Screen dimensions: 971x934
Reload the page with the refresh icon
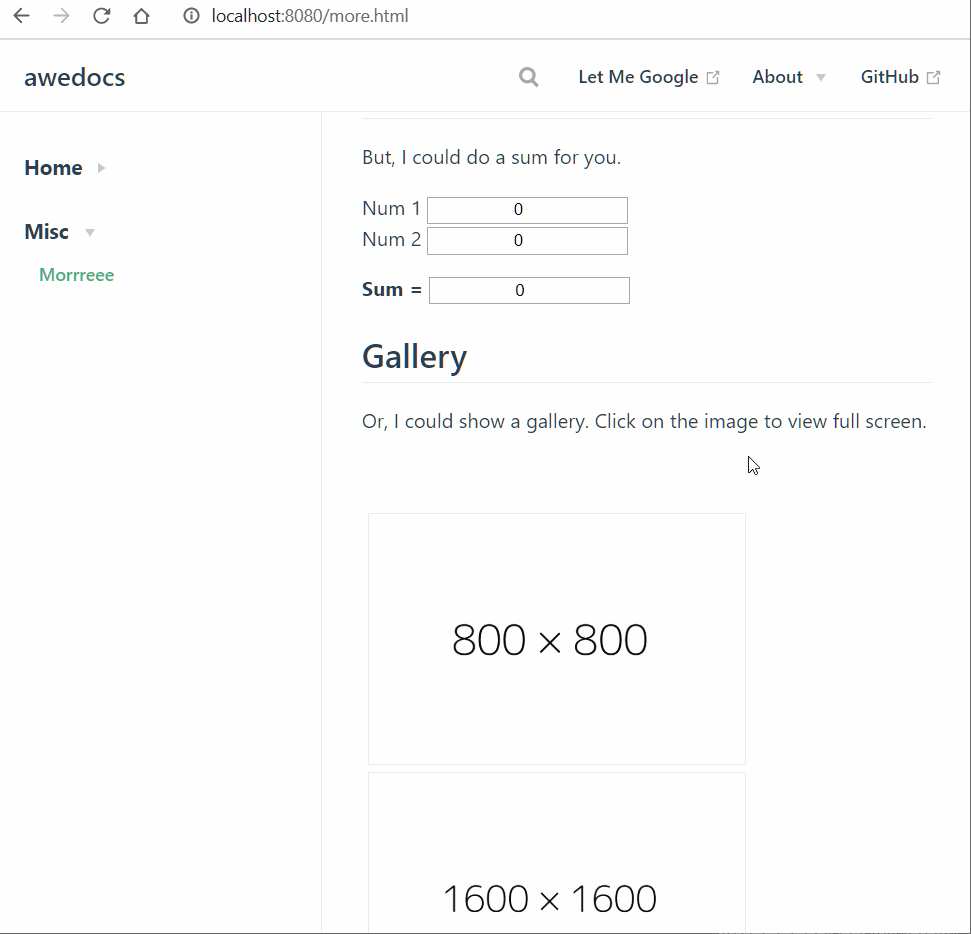pos(100,16)
